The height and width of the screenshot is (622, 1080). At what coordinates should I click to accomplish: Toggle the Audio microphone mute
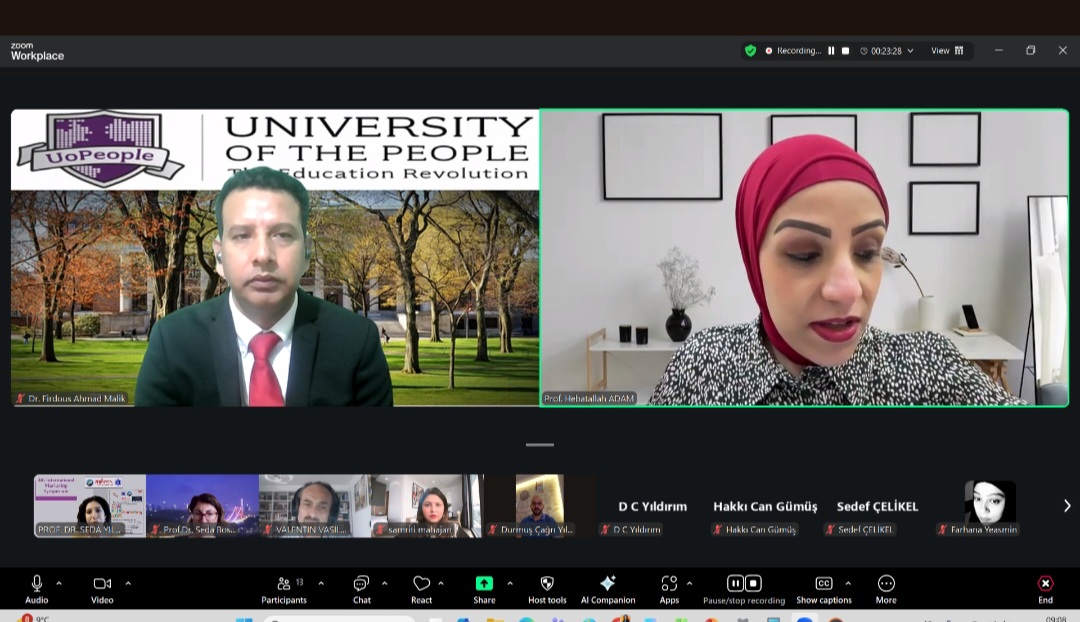click(37, 584)
